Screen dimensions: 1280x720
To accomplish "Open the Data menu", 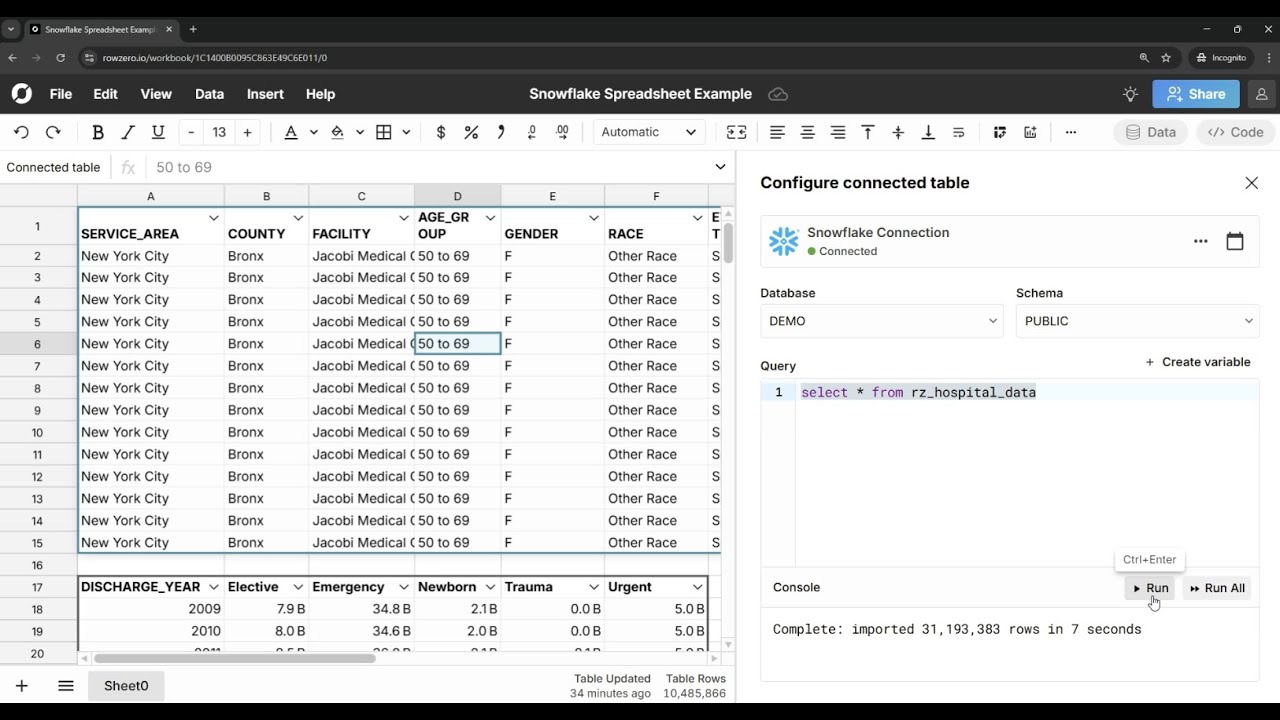I will (x=209, y=94).
